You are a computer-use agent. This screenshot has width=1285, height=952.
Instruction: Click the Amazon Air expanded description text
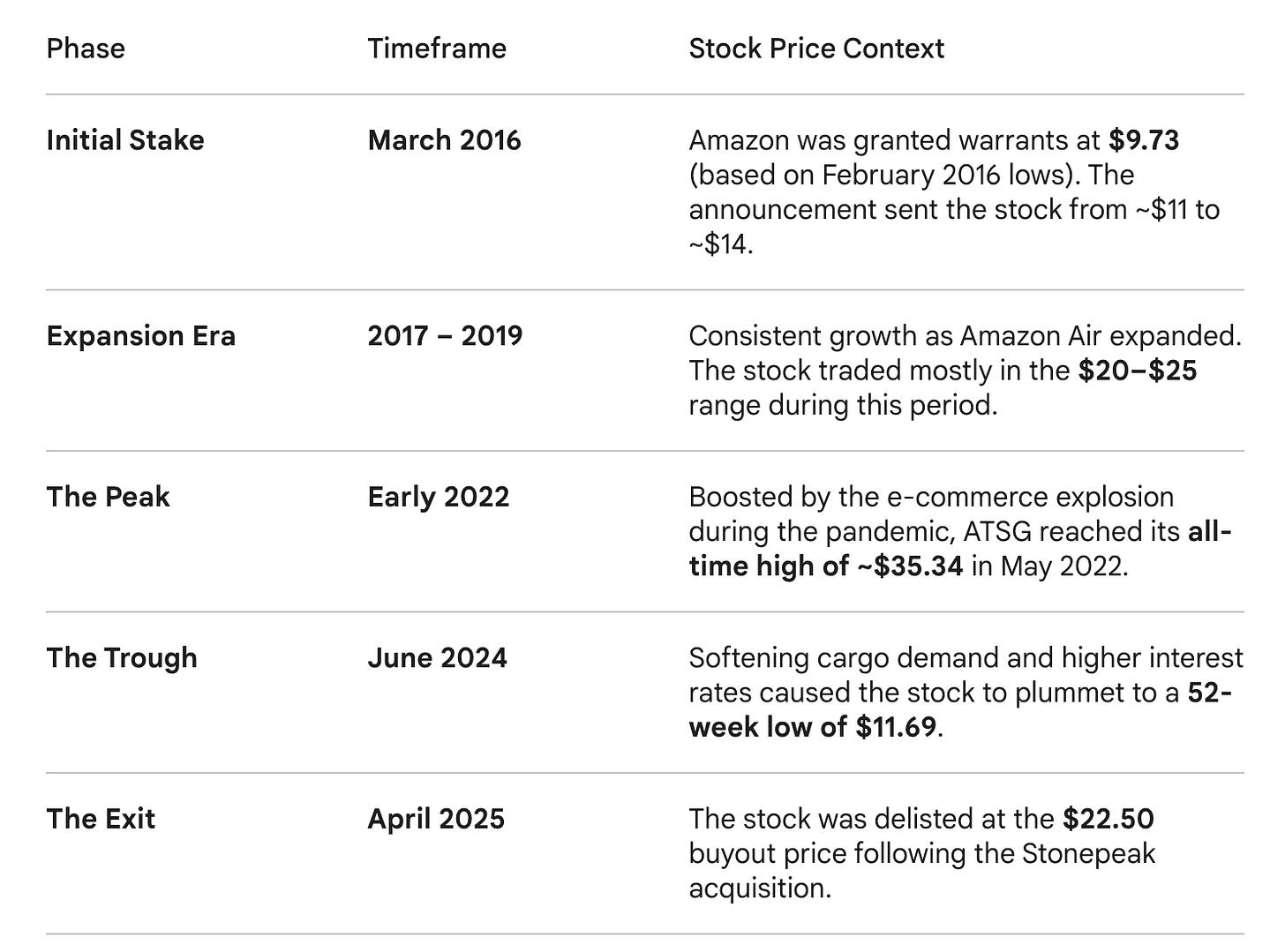[965, 371]
